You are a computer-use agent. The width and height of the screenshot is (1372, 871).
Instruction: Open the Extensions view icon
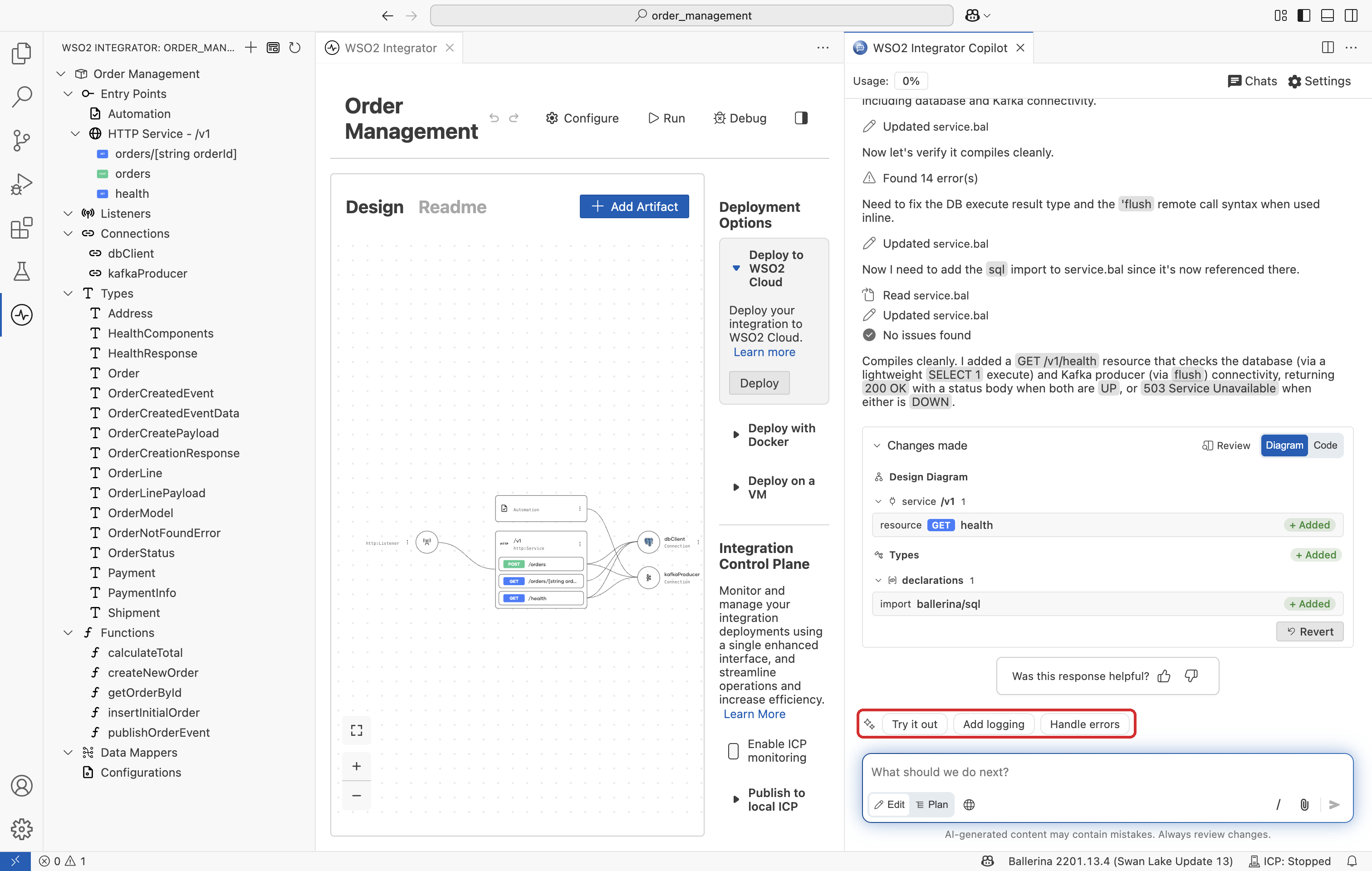[22, 227]
